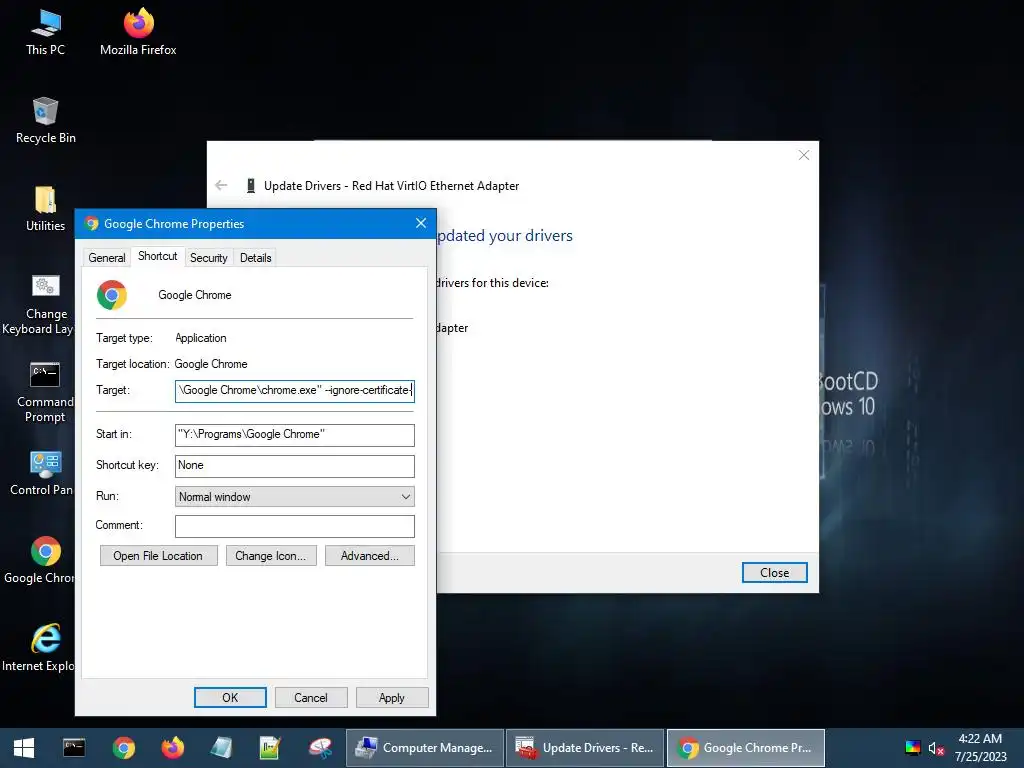The image size is (1024, 768).
Task: Click the Chrome logo in Properties dialog
Action: (112, 295)
